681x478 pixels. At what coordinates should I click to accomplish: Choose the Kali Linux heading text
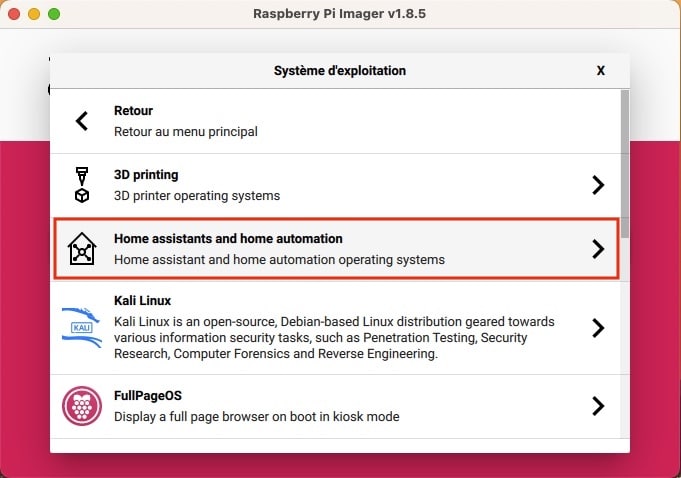coord(142,300)
